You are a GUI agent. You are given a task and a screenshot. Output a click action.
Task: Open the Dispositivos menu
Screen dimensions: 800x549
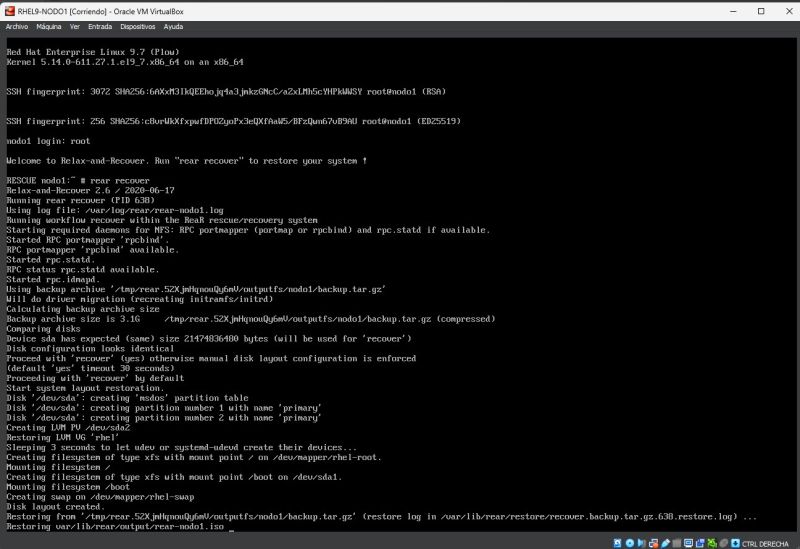point(138,27)
